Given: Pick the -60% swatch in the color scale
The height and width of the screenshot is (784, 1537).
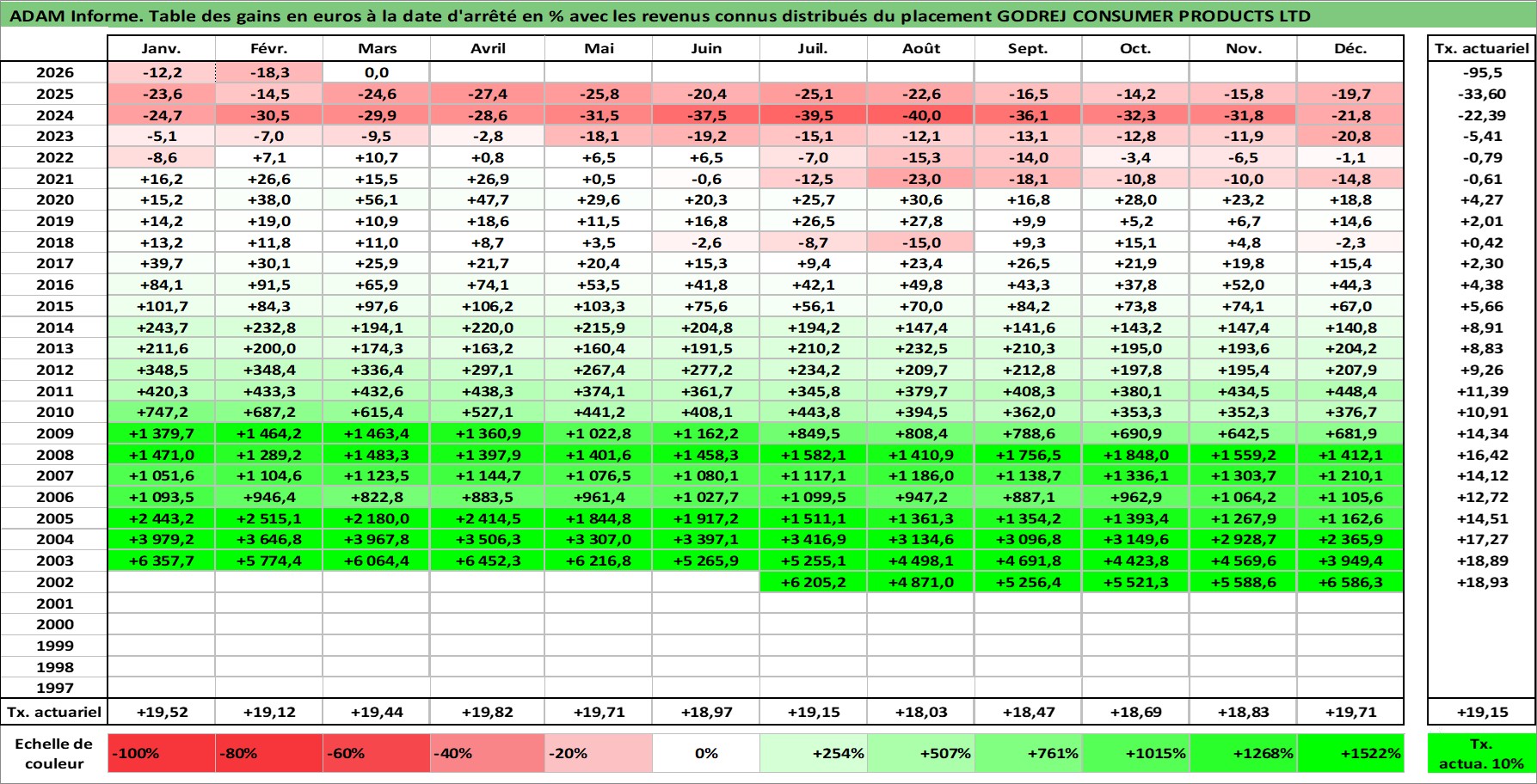Looking at the screenshot, I should [x=377, y=753].
